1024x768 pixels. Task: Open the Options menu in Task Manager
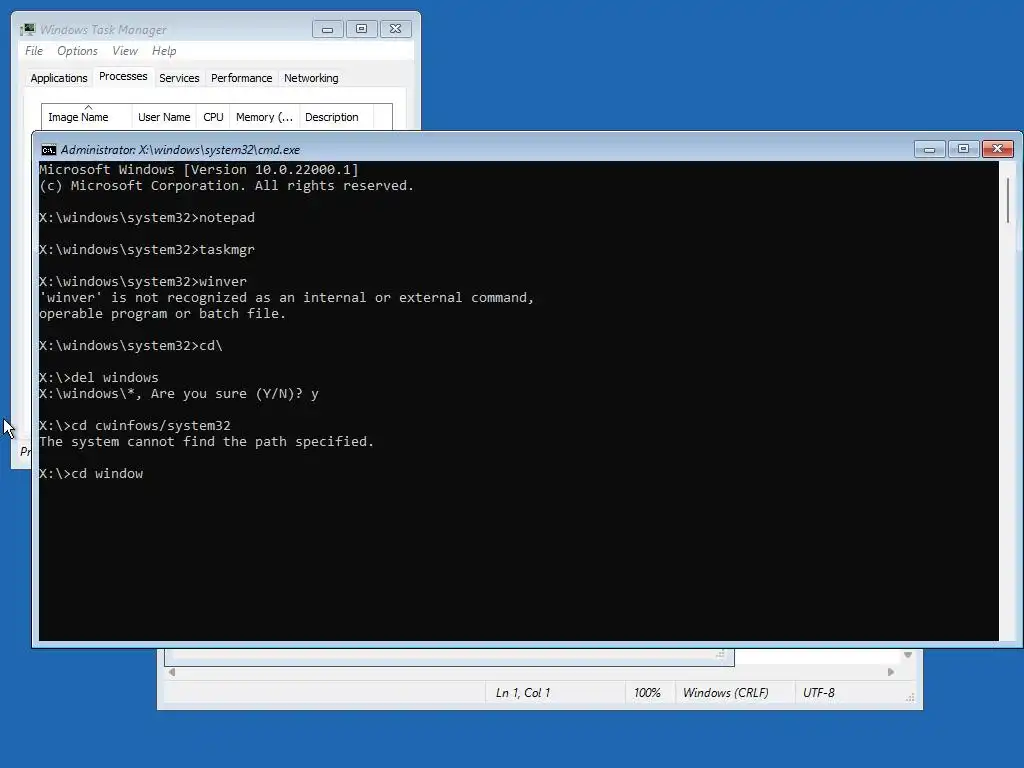click(77, 51)
